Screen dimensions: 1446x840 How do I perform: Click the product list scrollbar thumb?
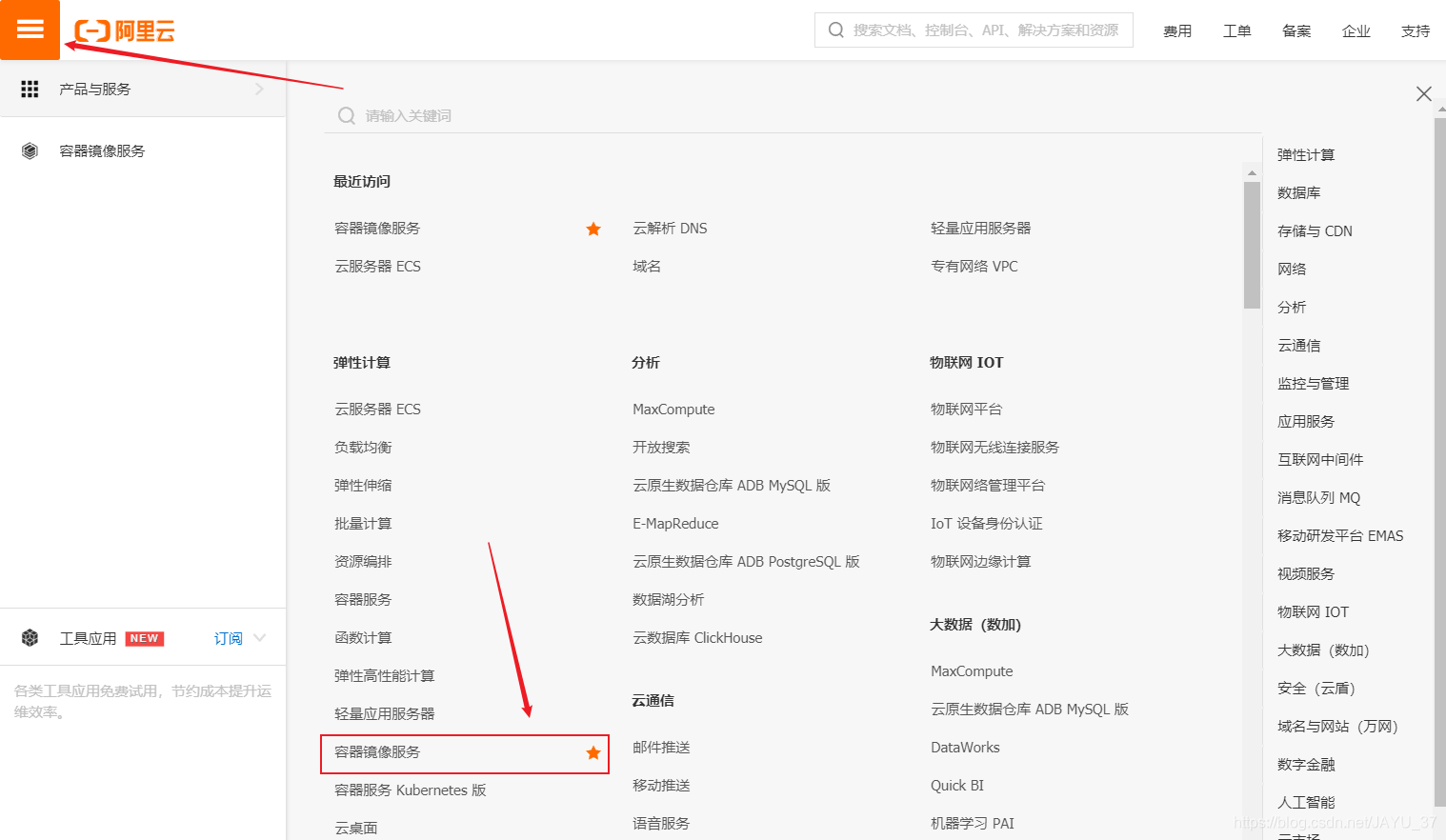(x=1252, y=245)
